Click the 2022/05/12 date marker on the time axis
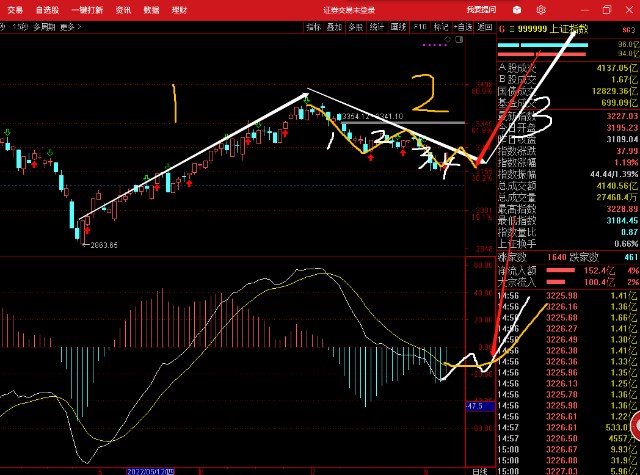The width and height of the screenshot is (640, 475). [x=150, y=472]
